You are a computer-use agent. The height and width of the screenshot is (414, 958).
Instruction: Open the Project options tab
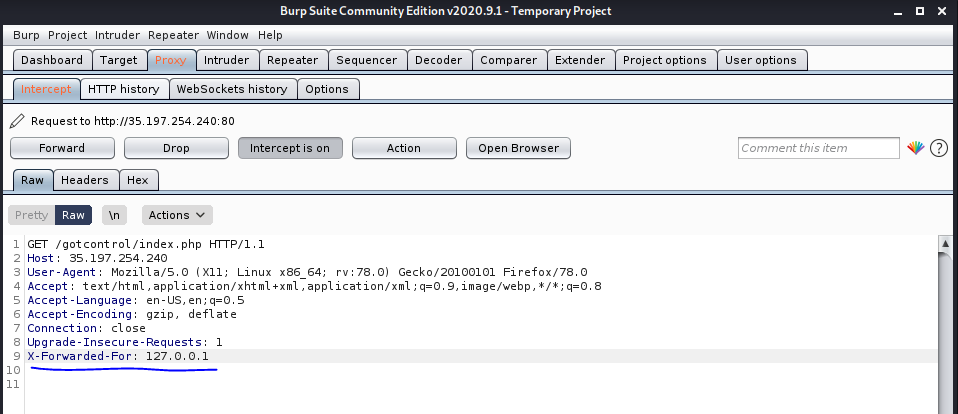pyautogui.click(x=665, y=60)
